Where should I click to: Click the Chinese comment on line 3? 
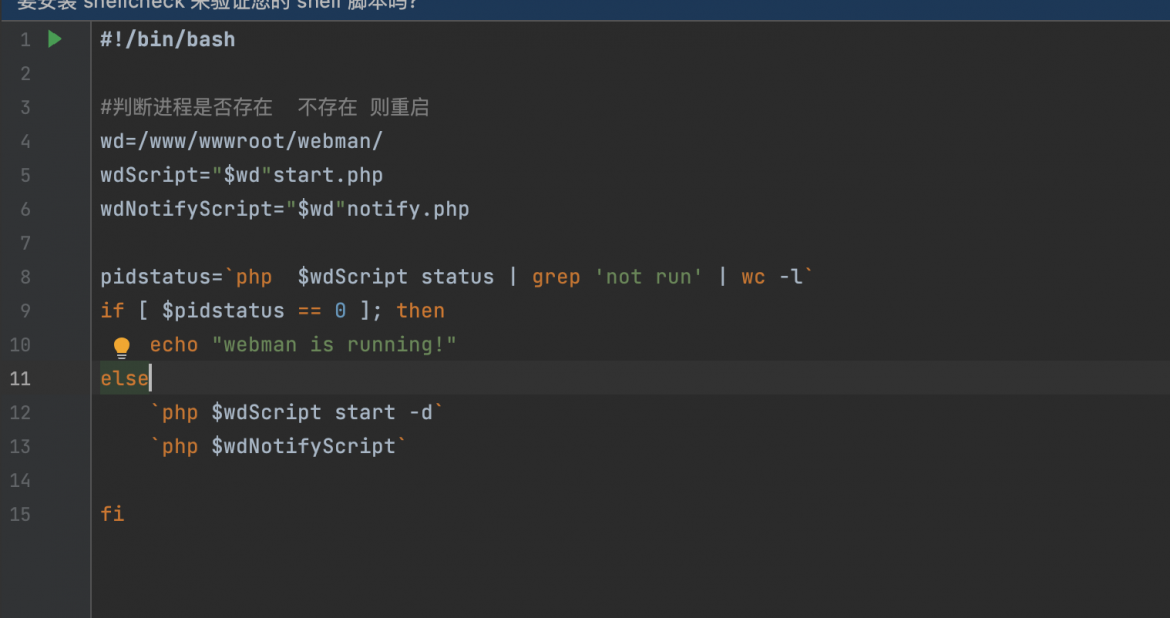coord(265,107)
